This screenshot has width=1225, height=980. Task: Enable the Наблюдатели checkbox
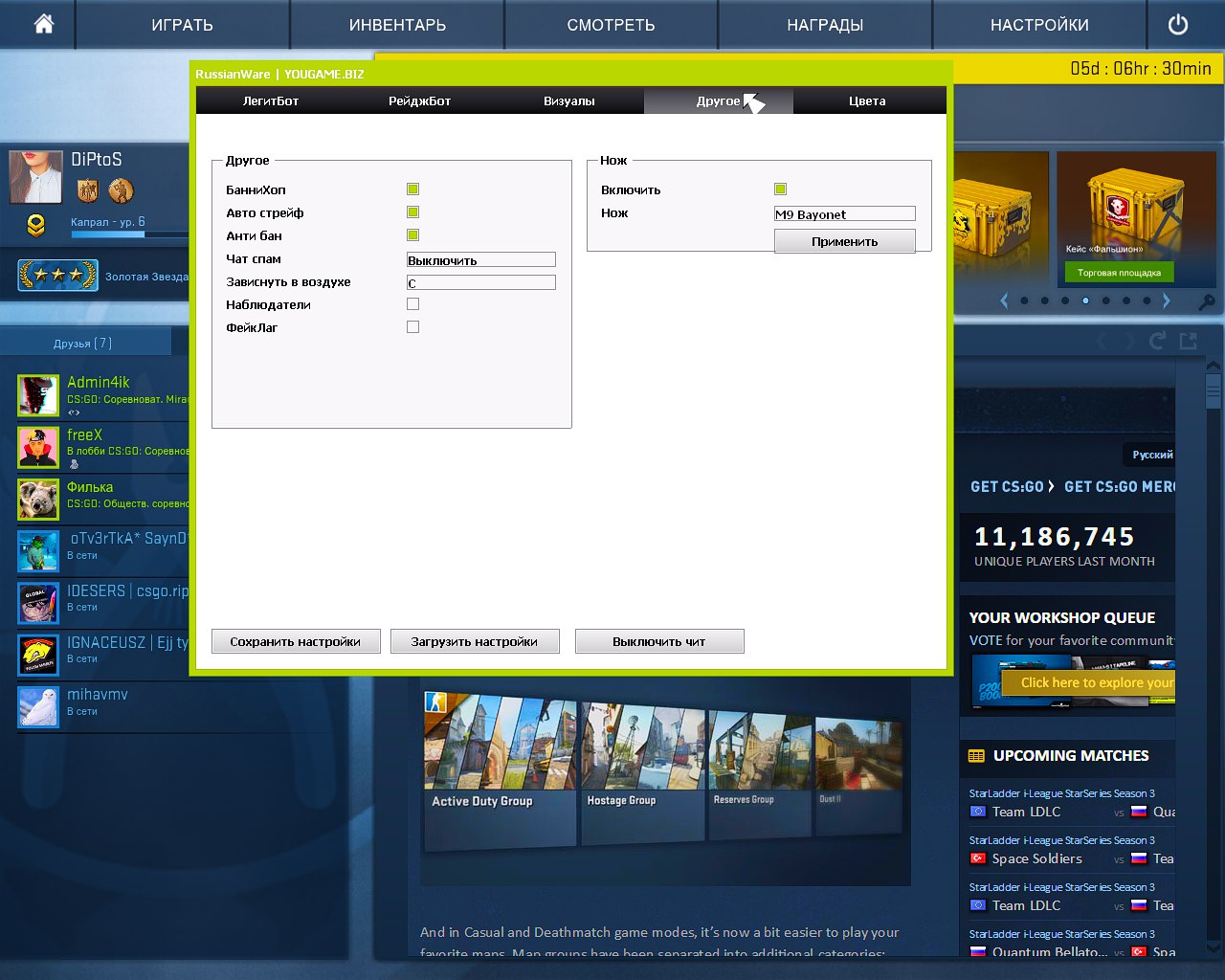click(x=412, y=304)
